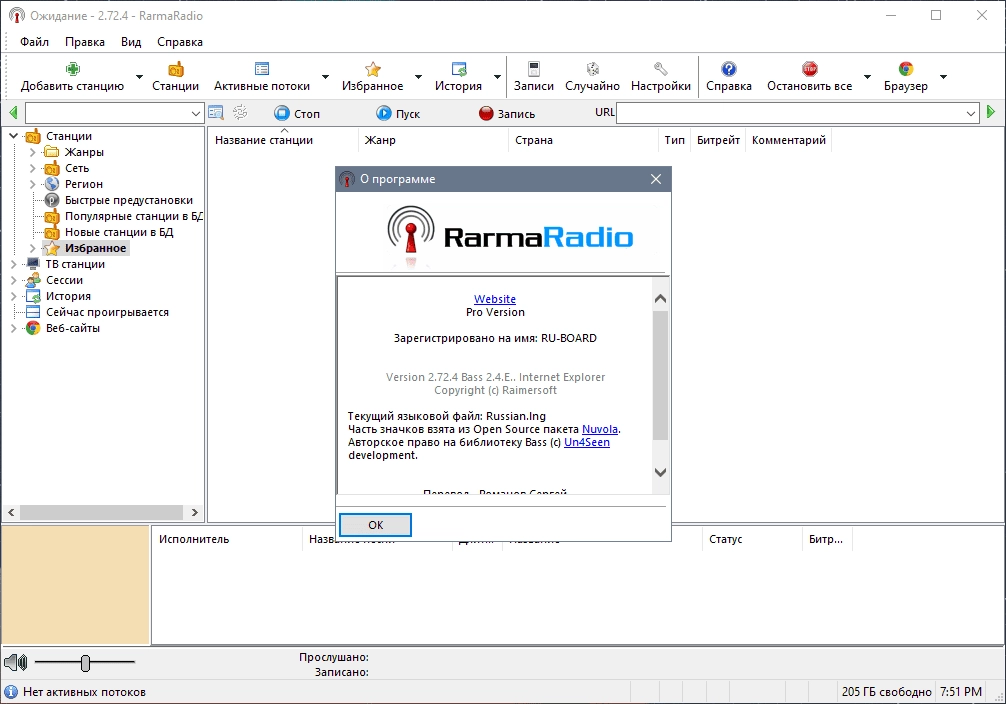Click the green go arrow next to URL field
This screenshot has height=704, width=1006.
pos(991,112)
